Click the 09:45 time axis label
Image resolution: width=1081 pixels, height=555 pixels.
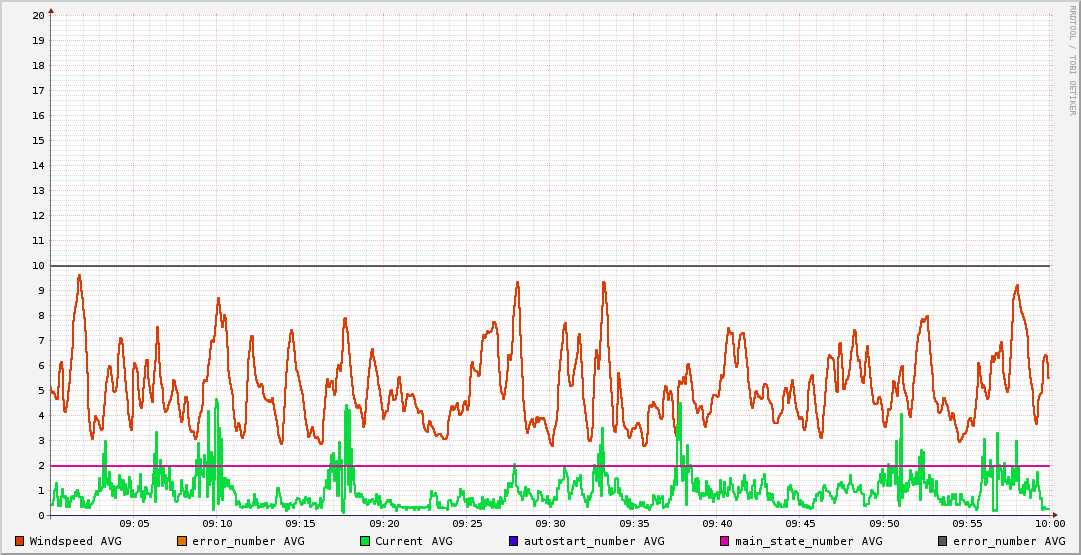(800, 523)
